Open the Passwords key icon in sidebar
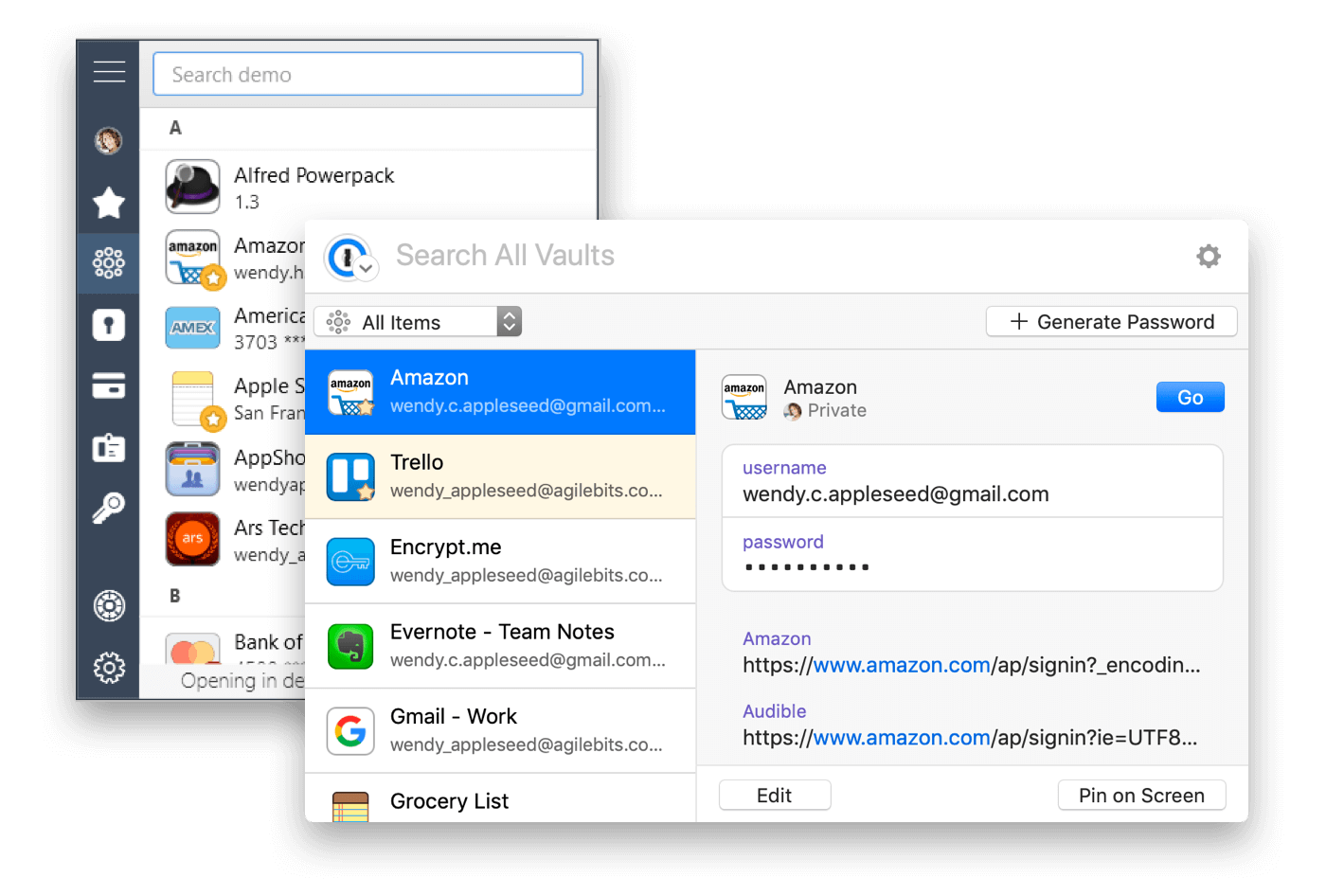This screenshot has width=1326, height=896. [109, 507]
